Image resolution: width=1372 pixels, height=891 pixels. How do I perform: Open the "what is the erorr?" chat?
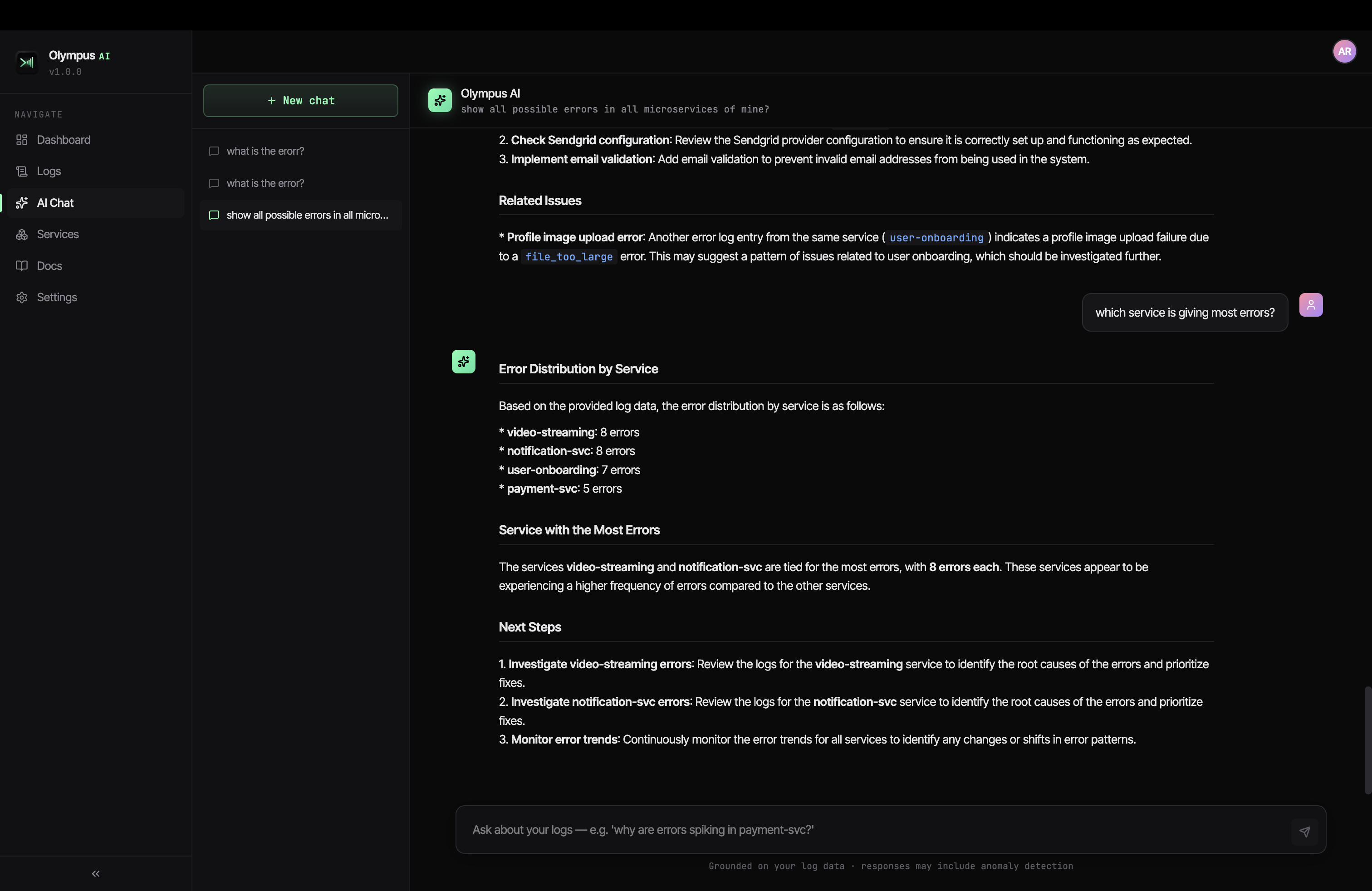[265, 151]
